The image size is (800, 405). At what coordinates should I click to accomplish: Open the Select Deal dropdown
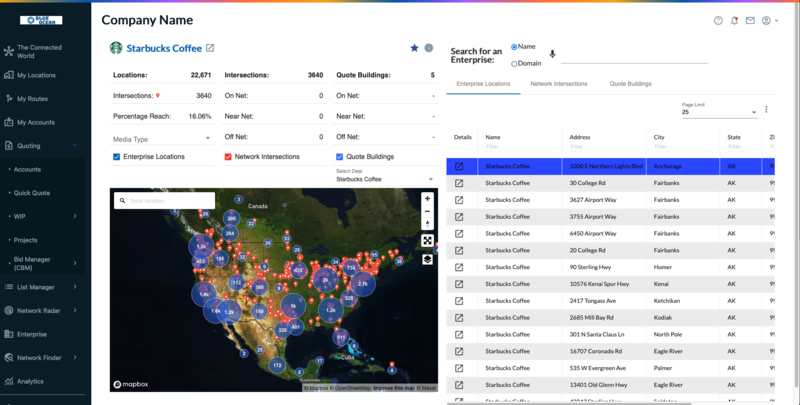(x=385, y=180)
